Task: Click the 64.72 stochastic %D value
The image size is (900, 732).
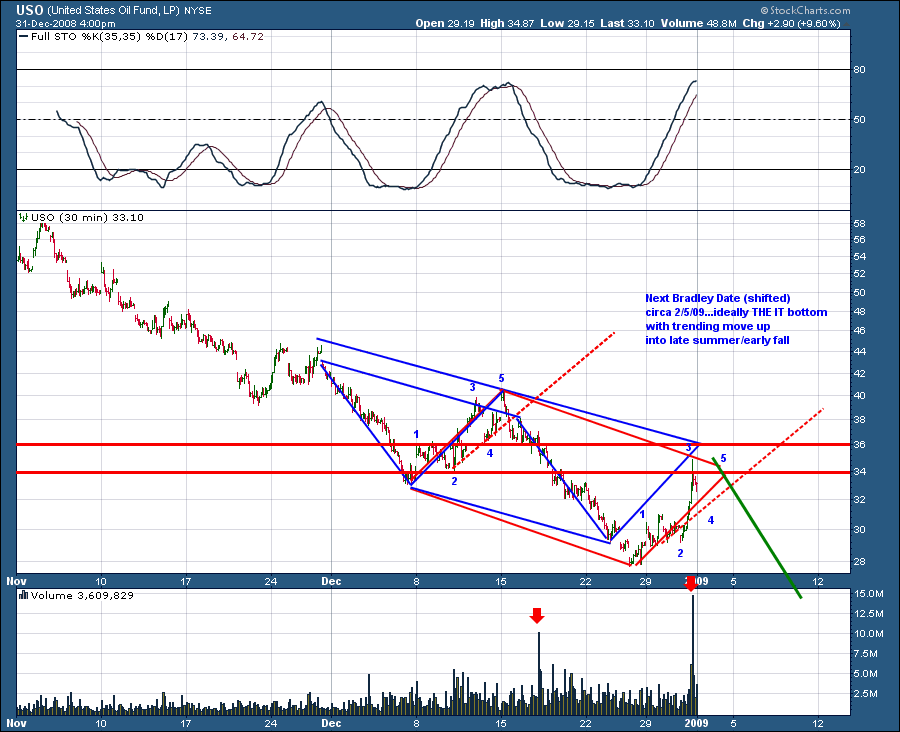Action: [x=248, y=36]
